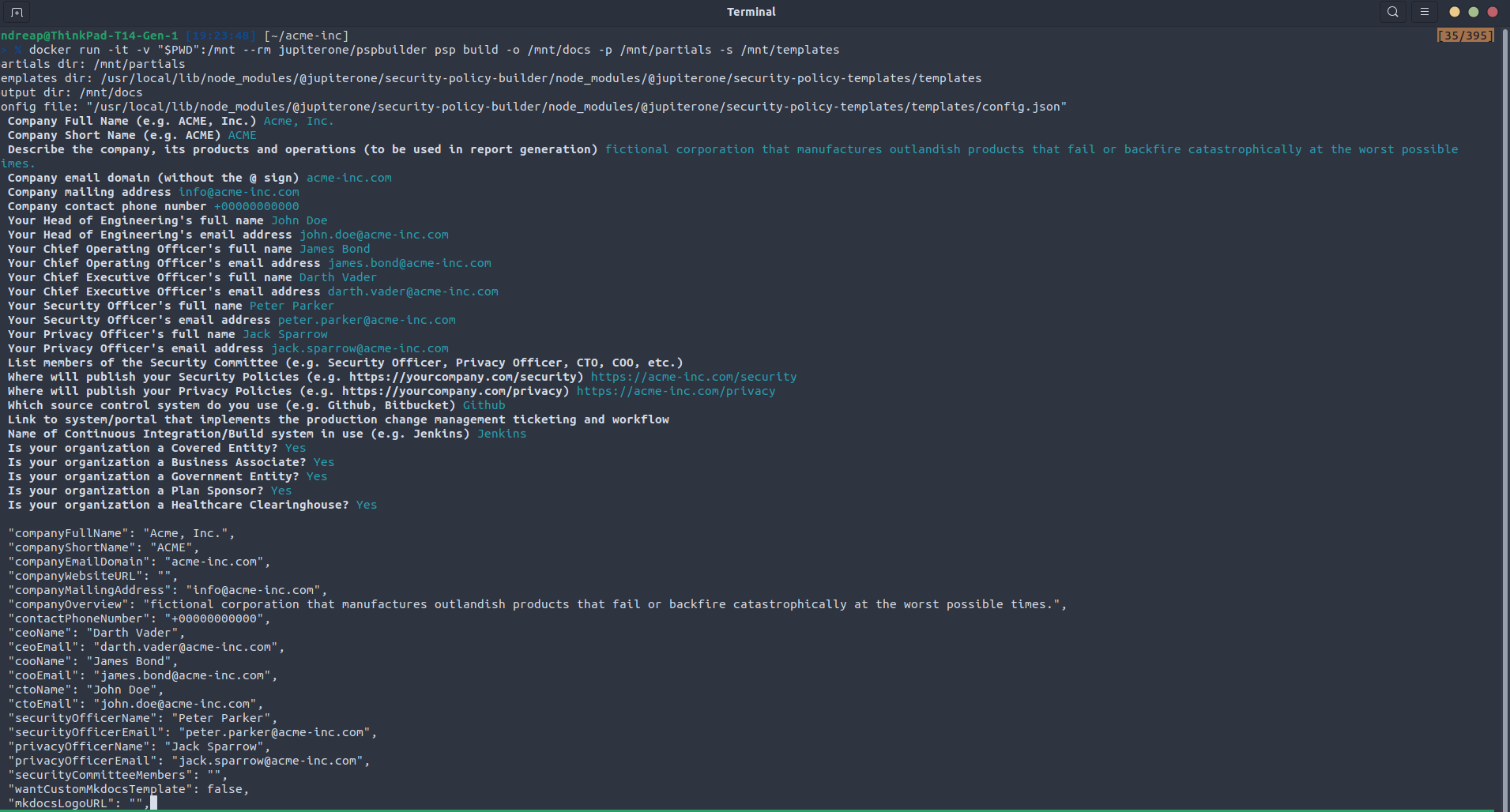Click the Terminal window title

pos(751,12)
